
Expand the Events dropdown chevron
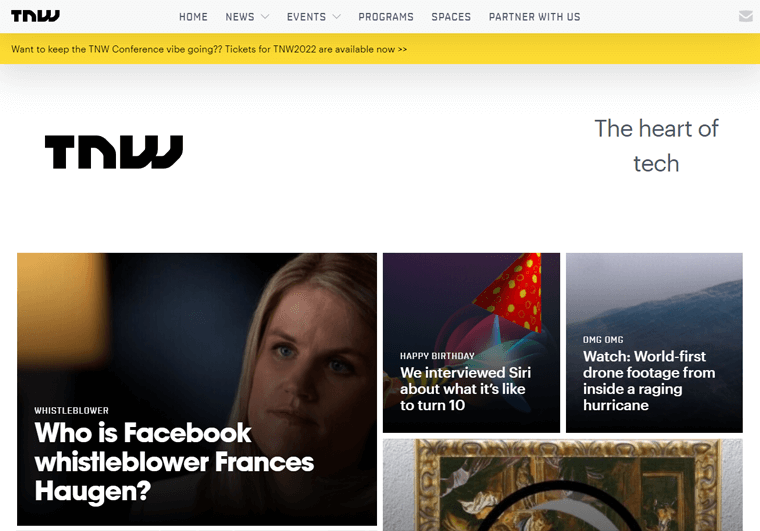(336, 16)
